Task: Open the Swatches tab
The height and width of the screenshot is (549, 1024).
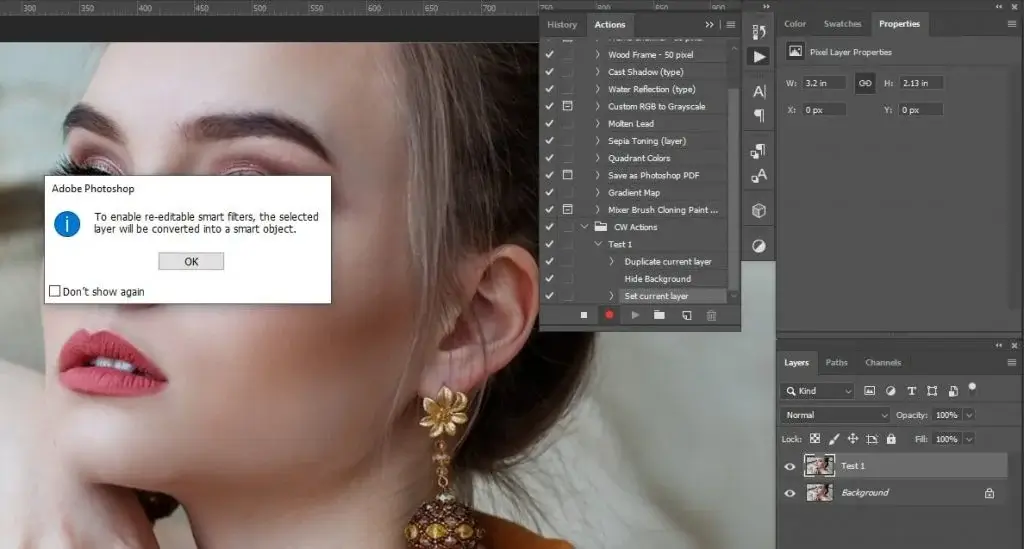Action: (842, 24)
